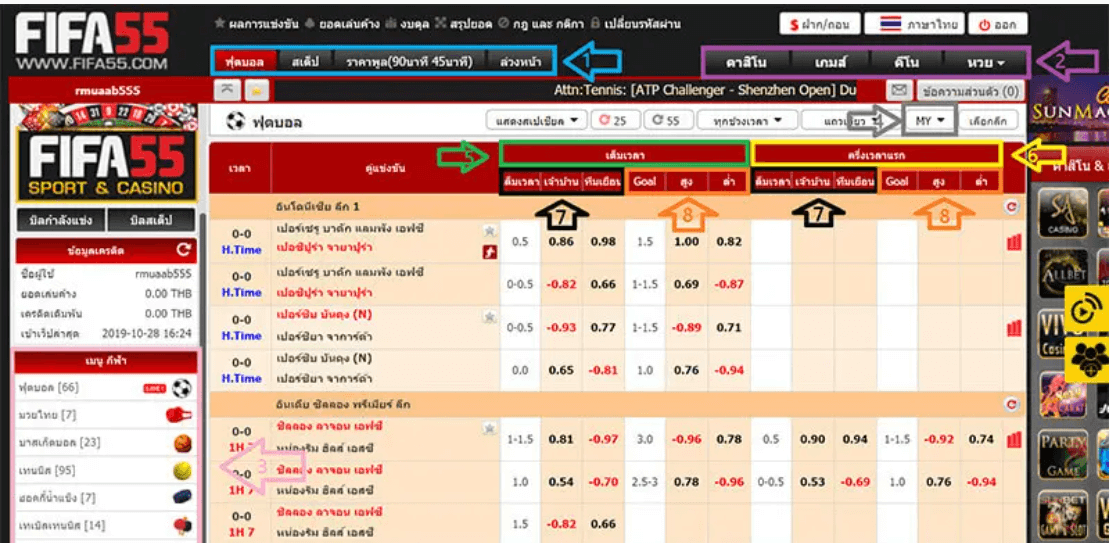Favorite the เปอร์ซิบ บันดุง (N) match star

tap(490, 317)
